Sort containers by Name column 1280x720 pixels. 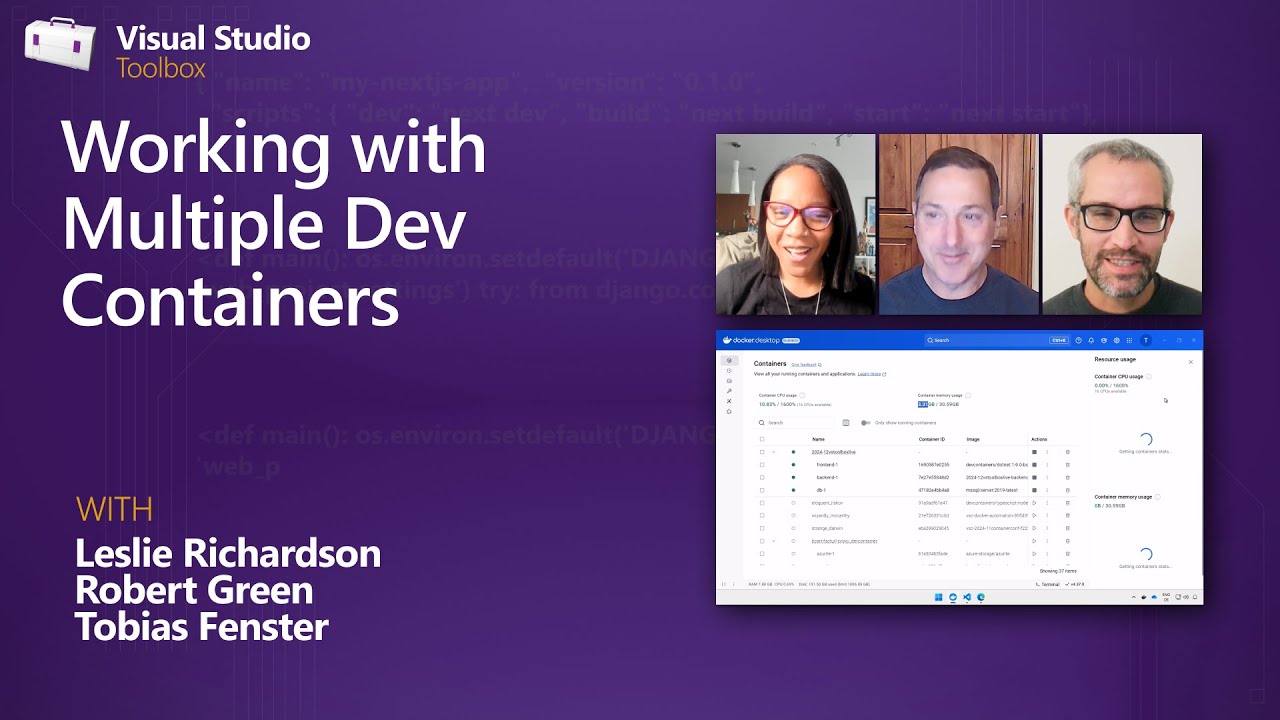pyautogui.click(x=818, y=439)
